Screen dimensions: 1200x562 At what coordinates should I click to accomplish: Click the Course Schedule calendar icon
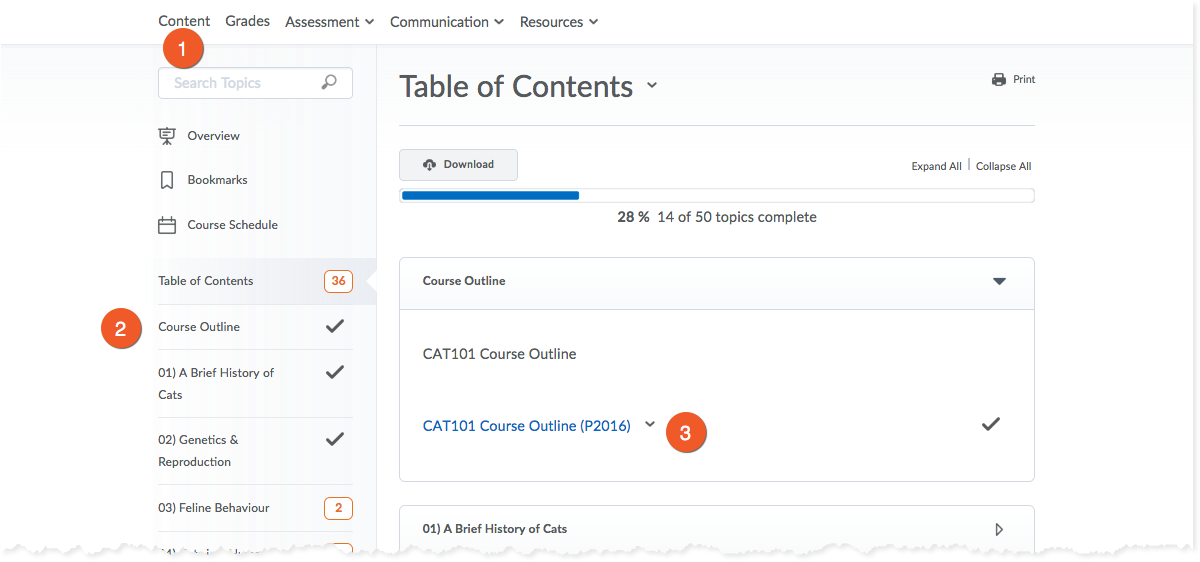click(167, 225)
